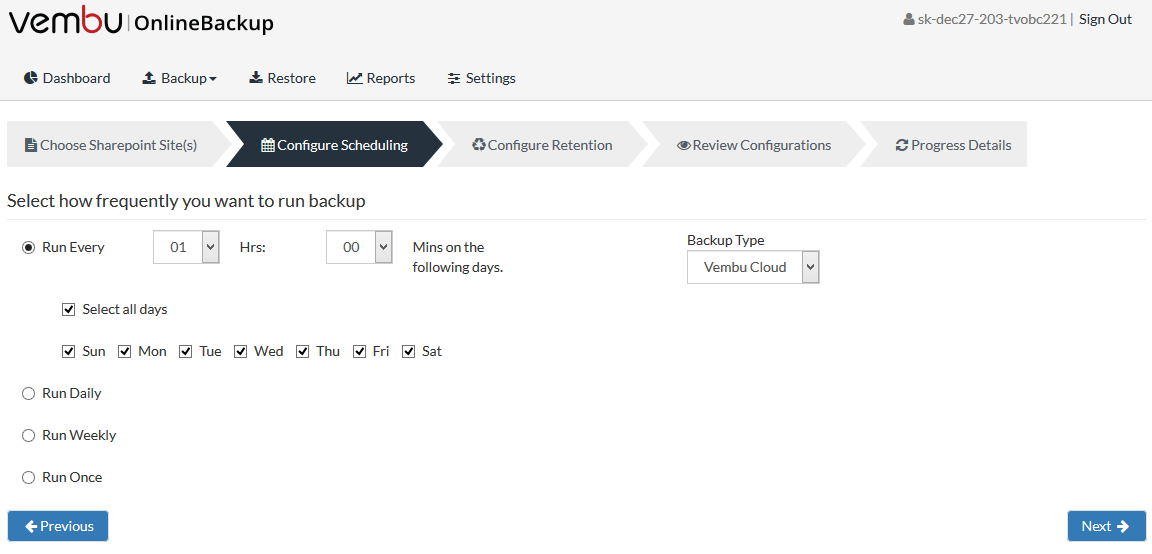Click the Dashboard pie chart icon
Screen dimensions: 1152x554
[x=31, y=78]
